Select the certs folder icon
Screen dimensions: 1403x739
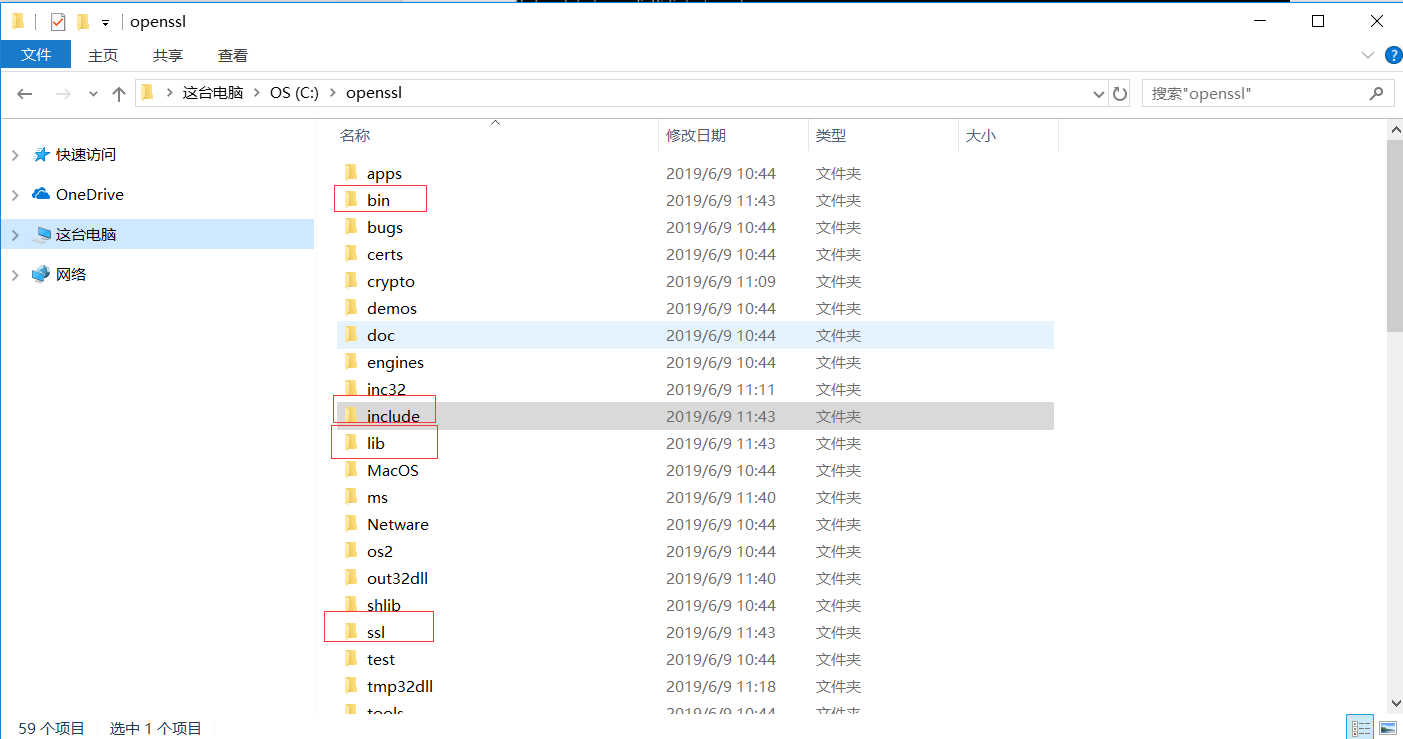pos(351,254)
